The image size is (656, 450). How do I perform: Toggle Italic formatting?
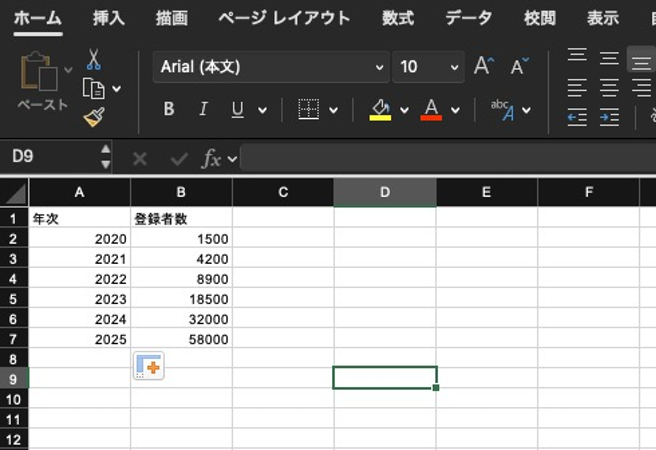click(203, 109)
